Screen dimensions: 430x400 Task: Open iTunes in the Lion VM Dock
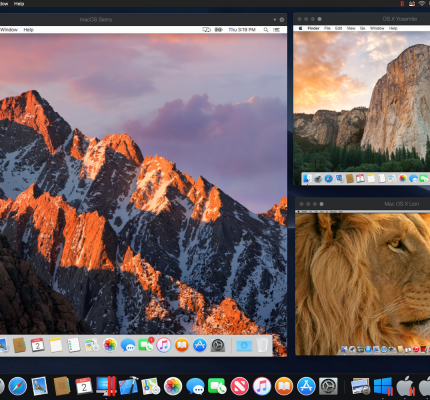click(x=416, y=349)
